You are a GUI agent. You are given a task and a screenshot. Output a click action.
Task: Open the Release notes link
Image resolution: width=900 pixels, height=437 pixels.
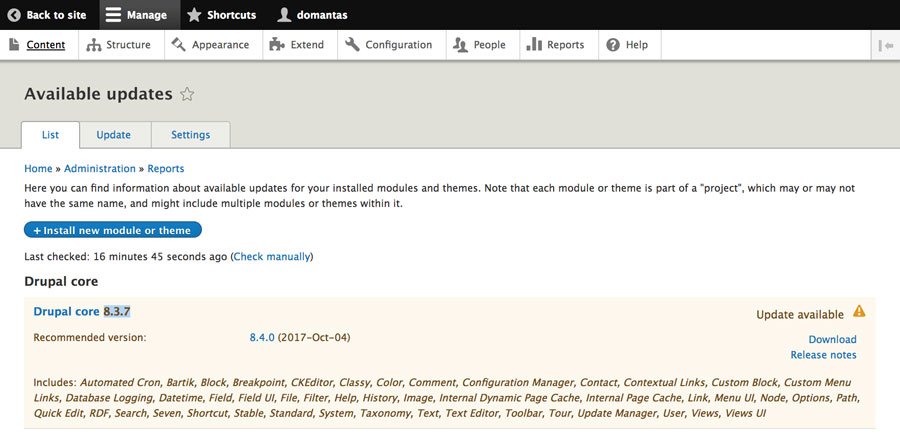click(x=823, y=355)
